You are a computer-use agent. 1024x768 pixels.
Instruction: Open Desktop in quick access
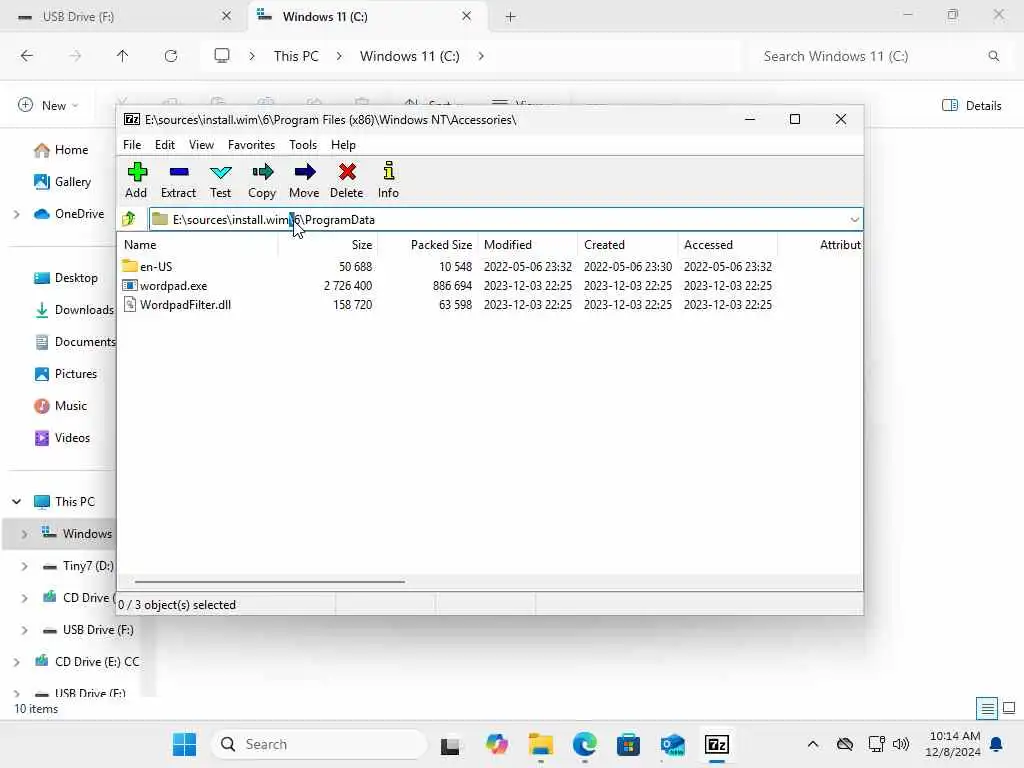pyautogui.click(x=66, y=278)
